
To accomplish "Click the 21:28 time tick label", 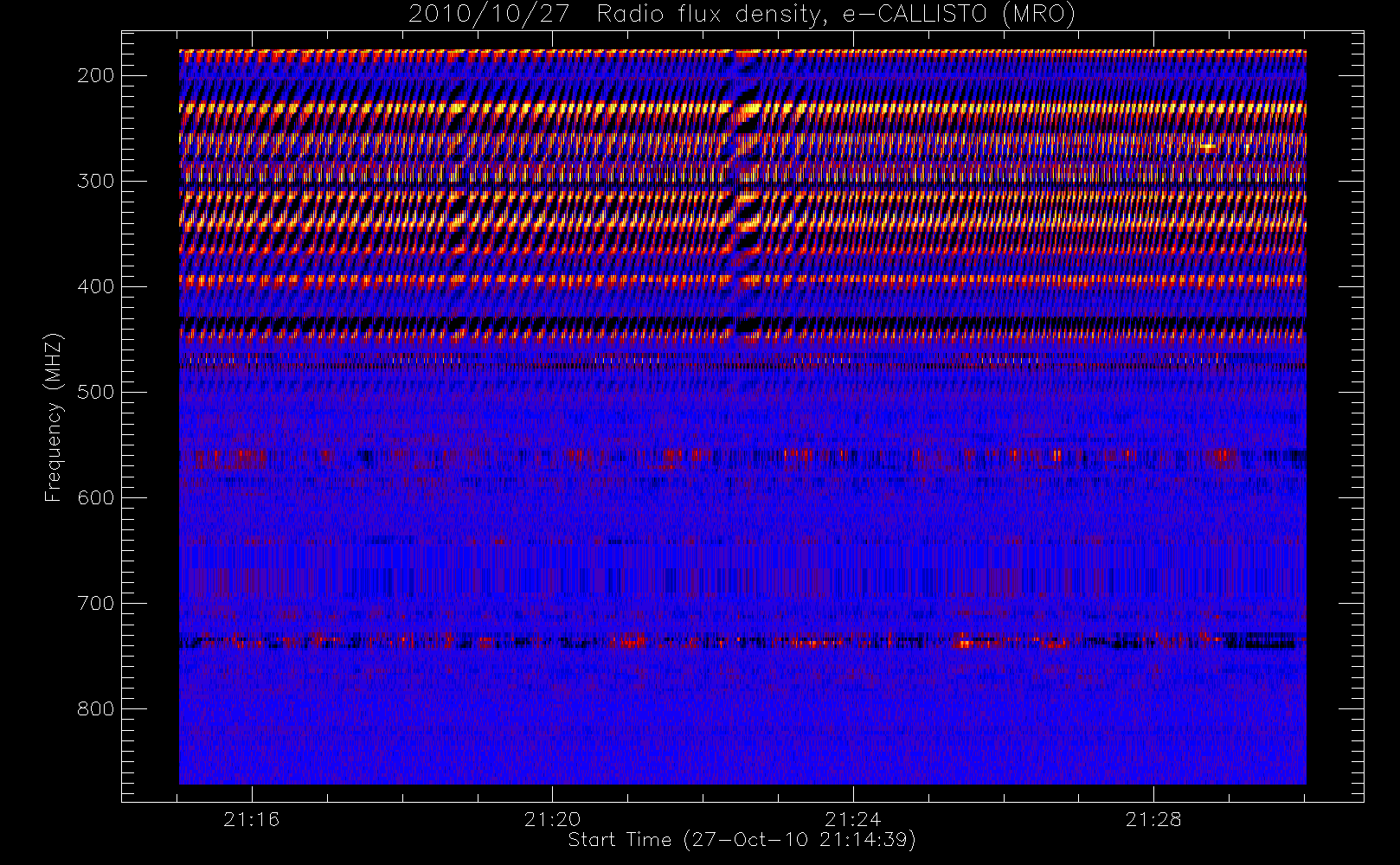I will click(x=1153, y=819).
